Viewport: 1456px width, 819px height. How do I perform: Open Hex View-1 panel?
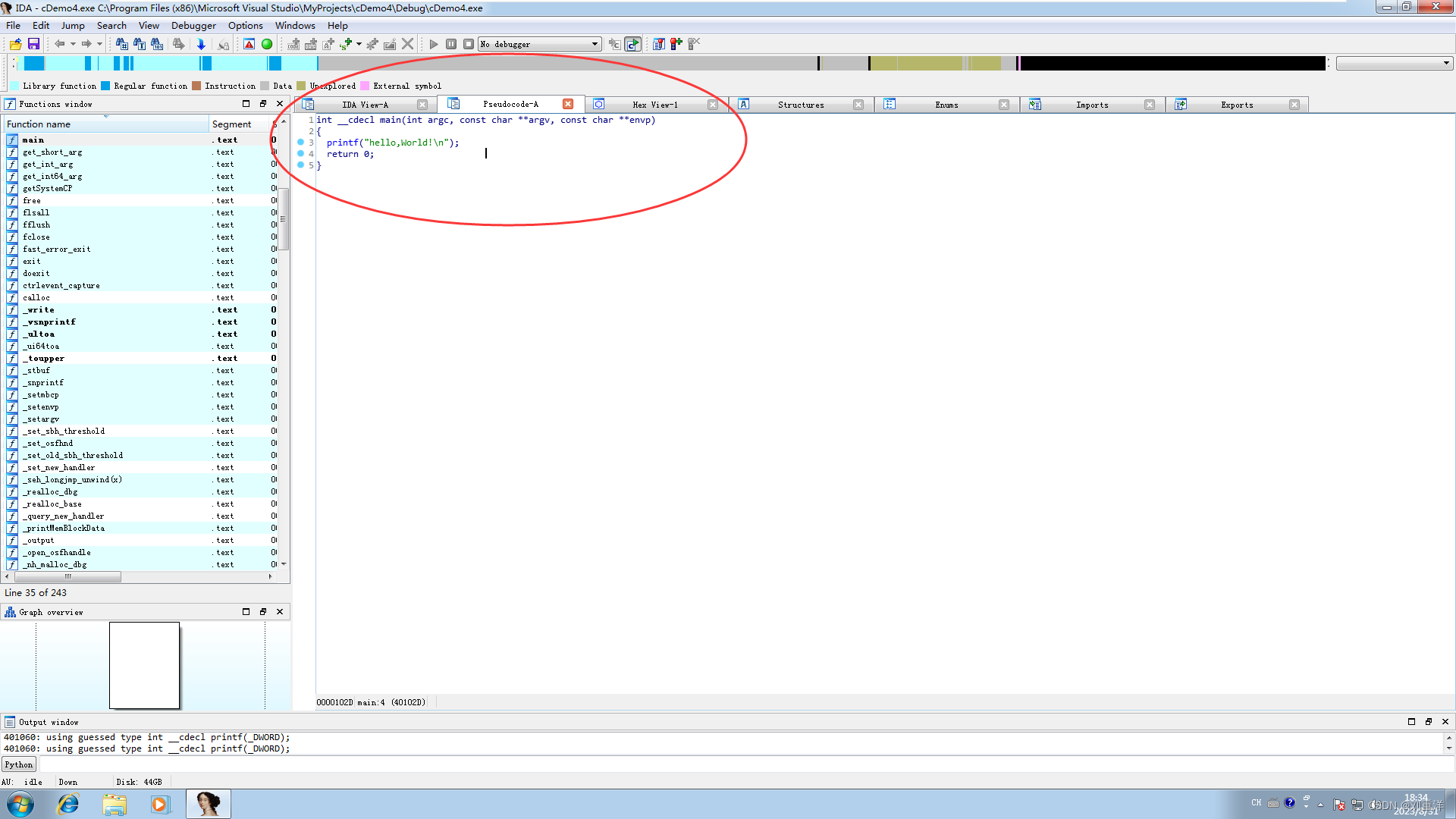click(x=654, y=104)
